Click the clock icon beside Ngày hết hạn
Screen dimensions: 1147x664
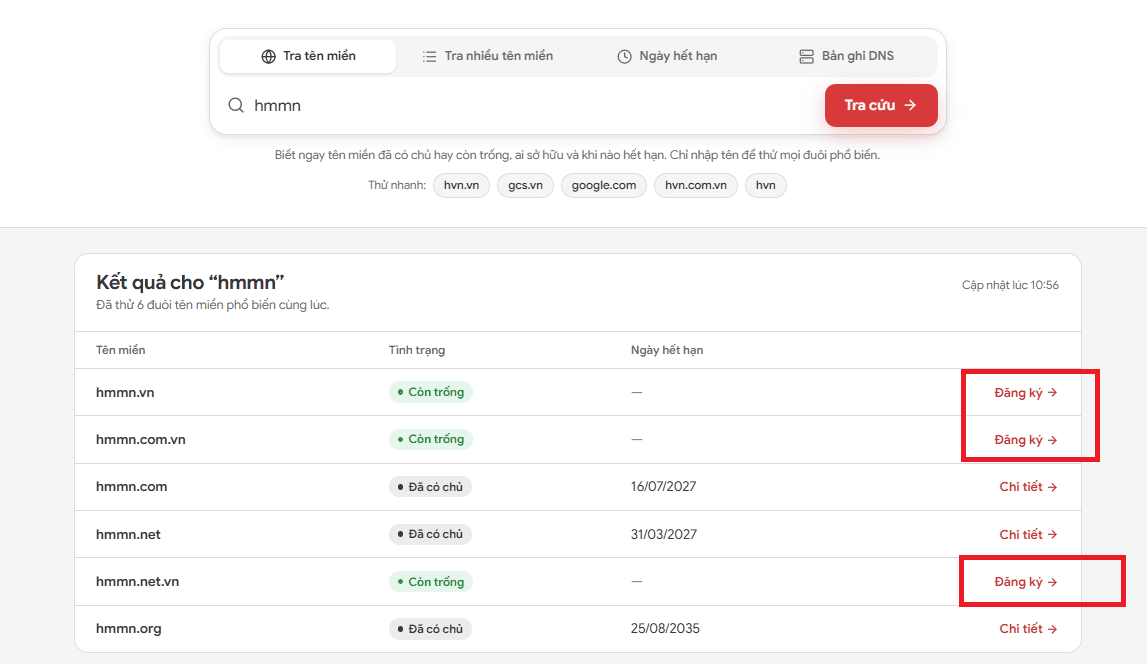[x=624, y=56]
